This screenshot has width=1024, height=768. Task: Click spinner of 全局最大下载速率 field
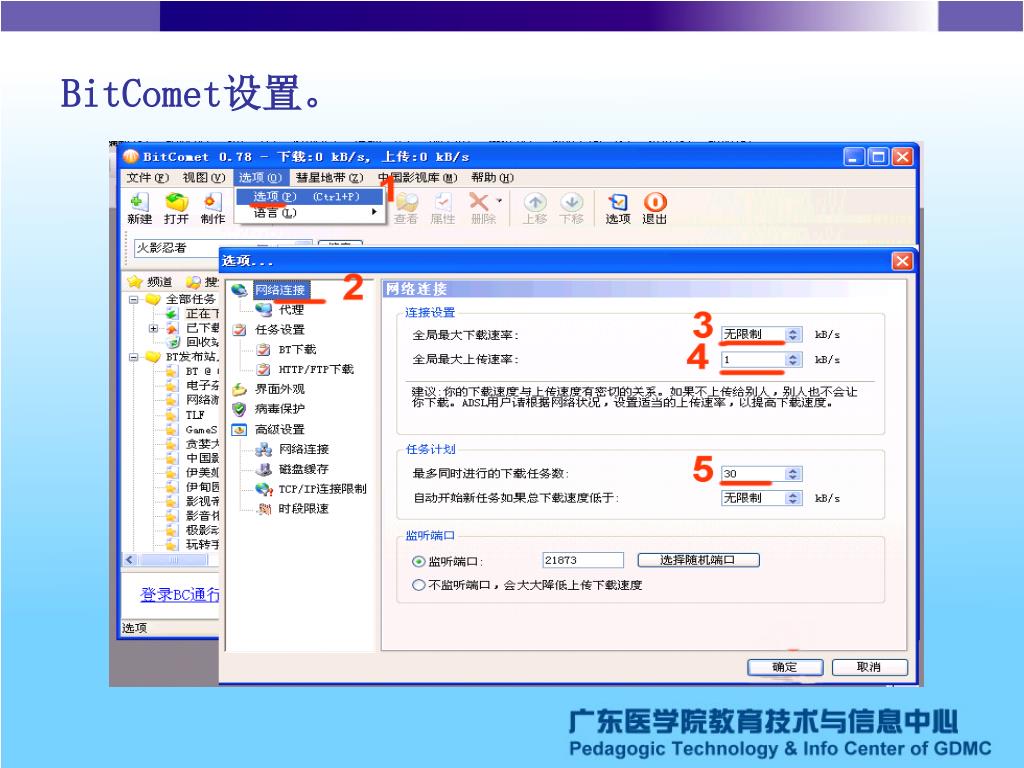tap(793, 334)
